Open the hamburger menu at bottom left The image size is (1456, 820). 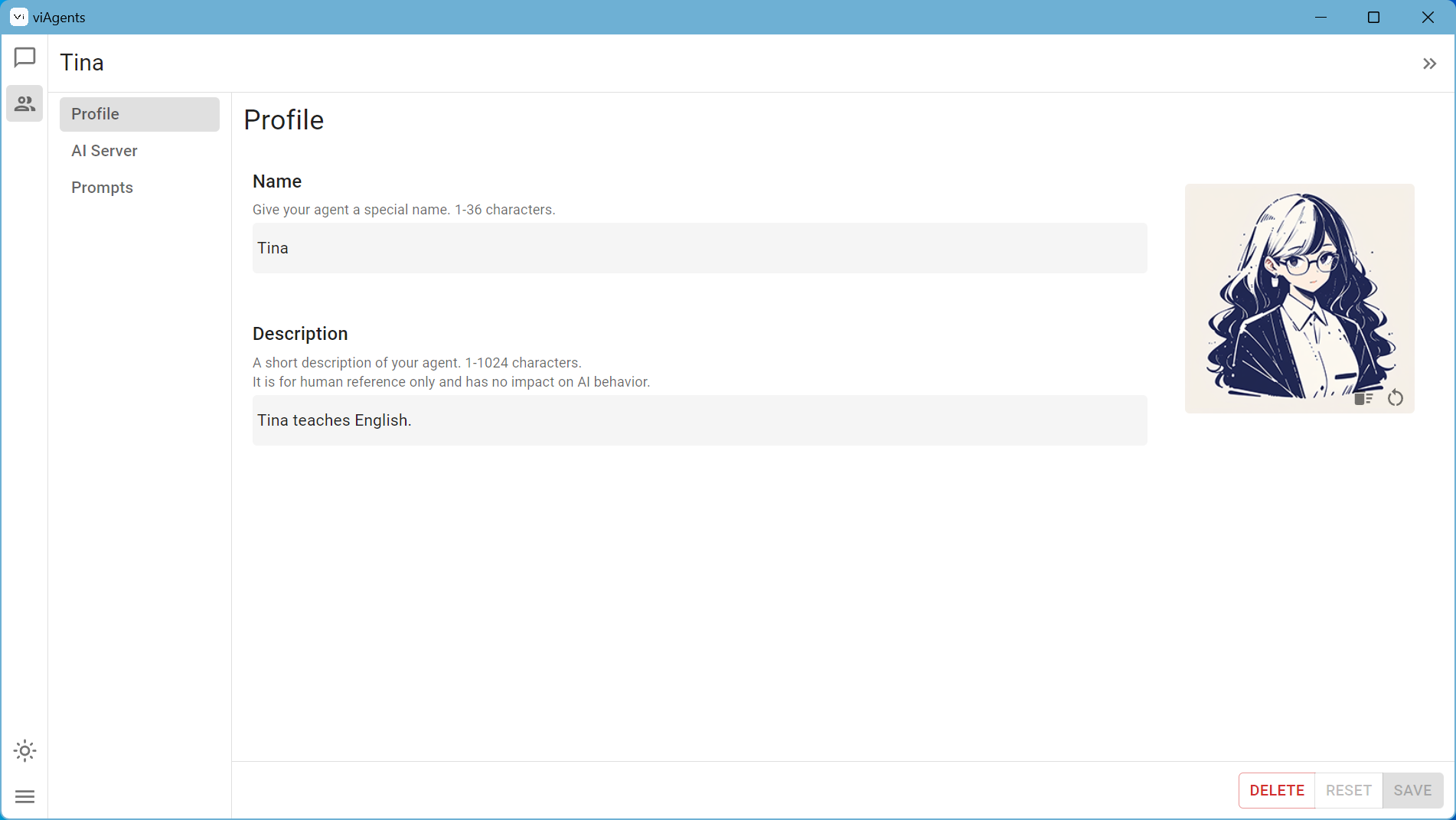24,797
